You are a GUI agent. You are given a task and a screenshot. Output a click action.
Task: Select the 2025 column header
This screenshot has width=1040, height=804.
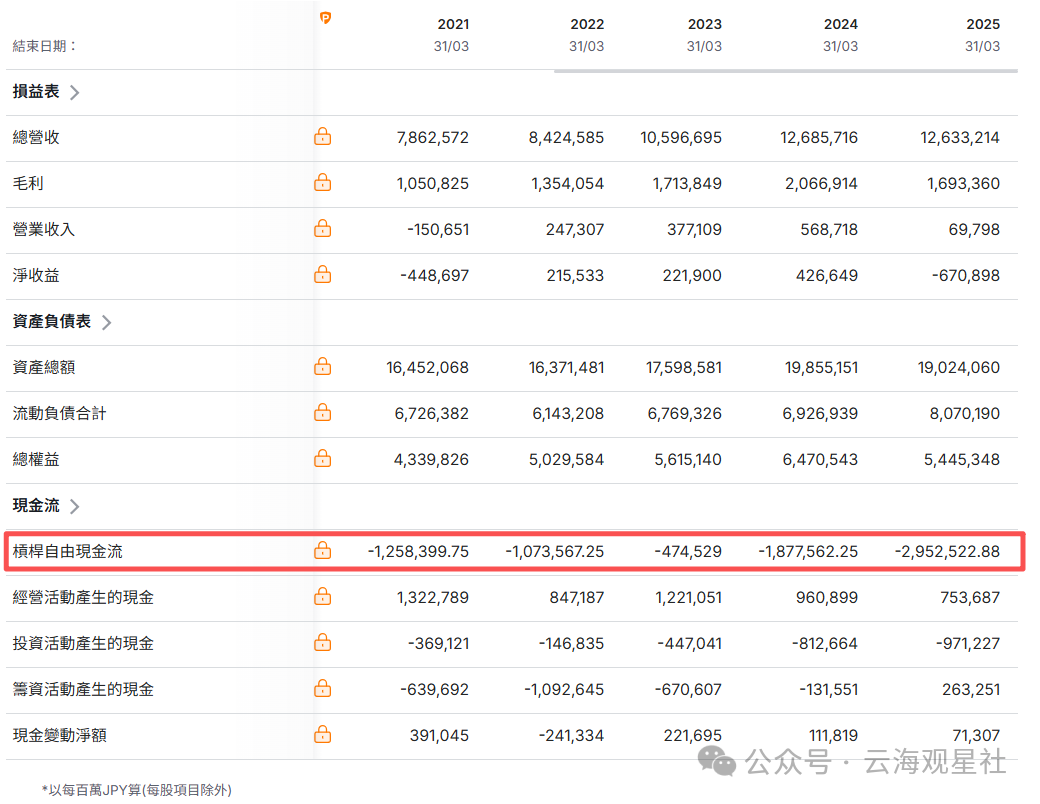click(982, 24)
